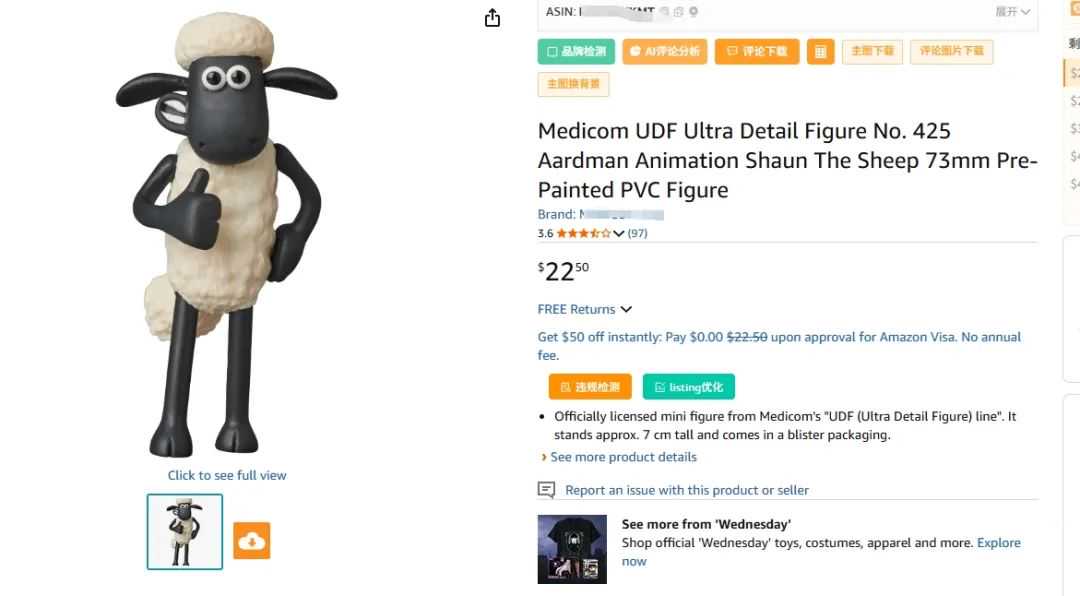
Task: Click the 评论下载 review download tool
Action: click(757, 50)
